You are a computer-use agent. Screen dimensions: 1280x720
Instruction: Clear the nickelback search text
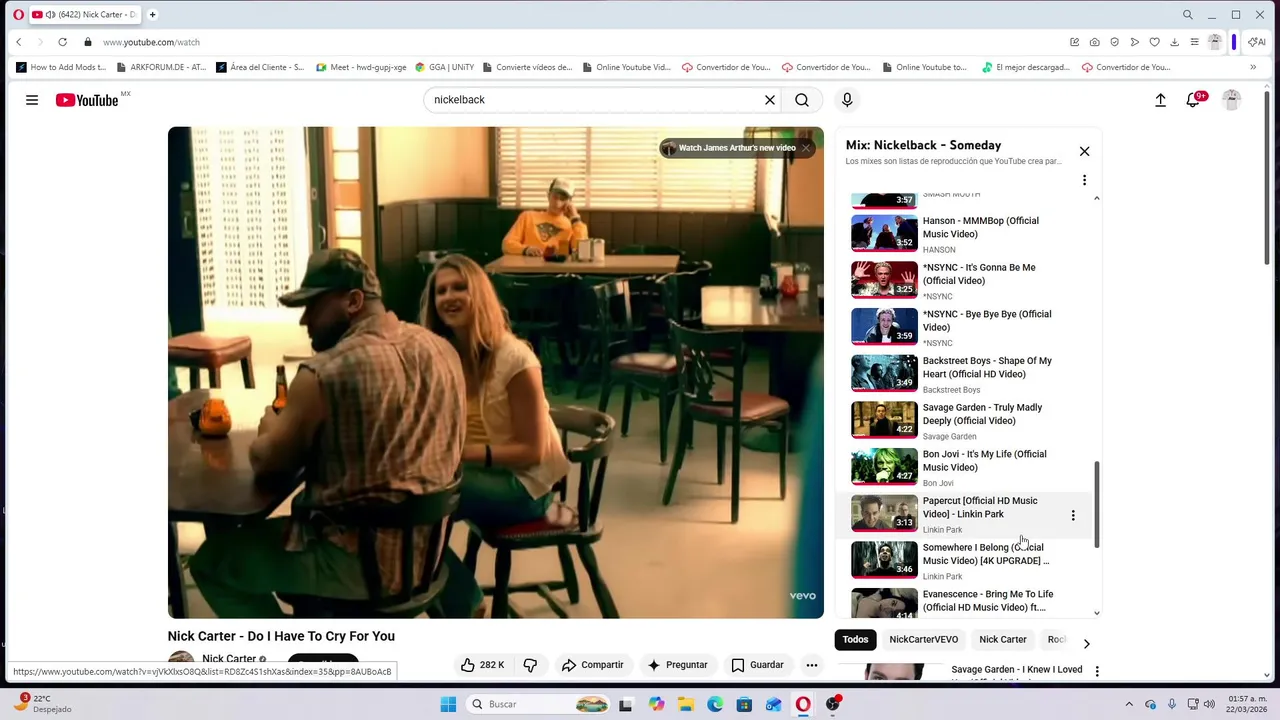(770, 100)
